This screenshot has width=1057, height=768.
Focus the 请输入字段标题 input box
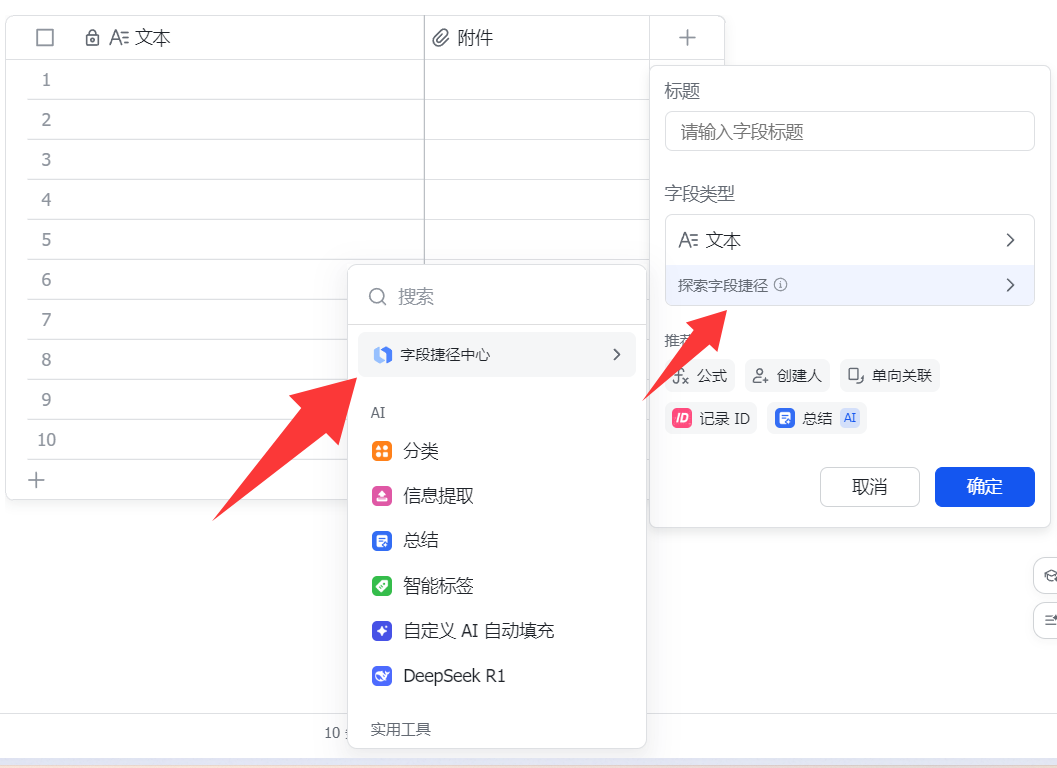point(849,131)
